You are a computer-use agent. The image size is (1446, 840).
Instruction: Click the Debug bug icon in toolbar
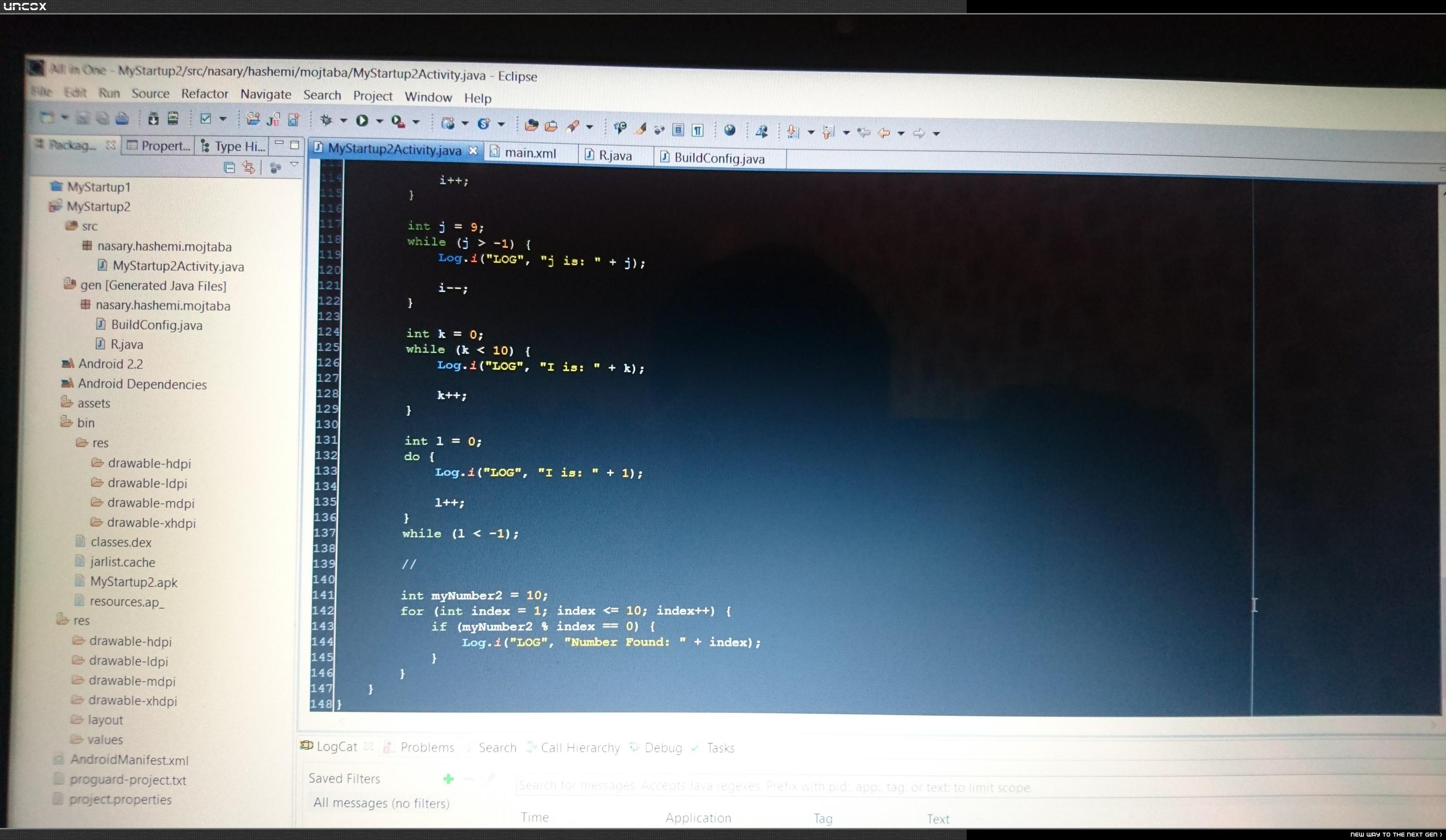[x=327, y=120]
